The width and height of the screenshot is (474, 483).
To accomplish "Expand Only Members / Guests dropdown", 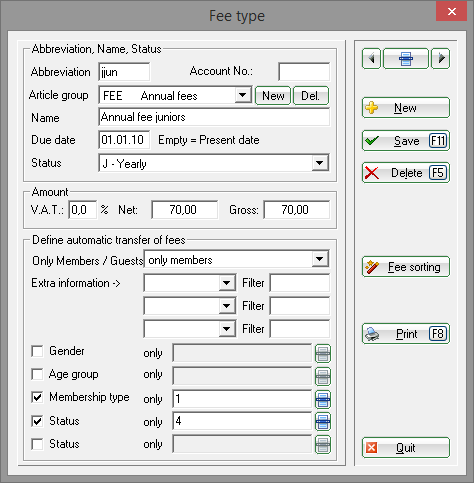I will click(x=320, y=259).
